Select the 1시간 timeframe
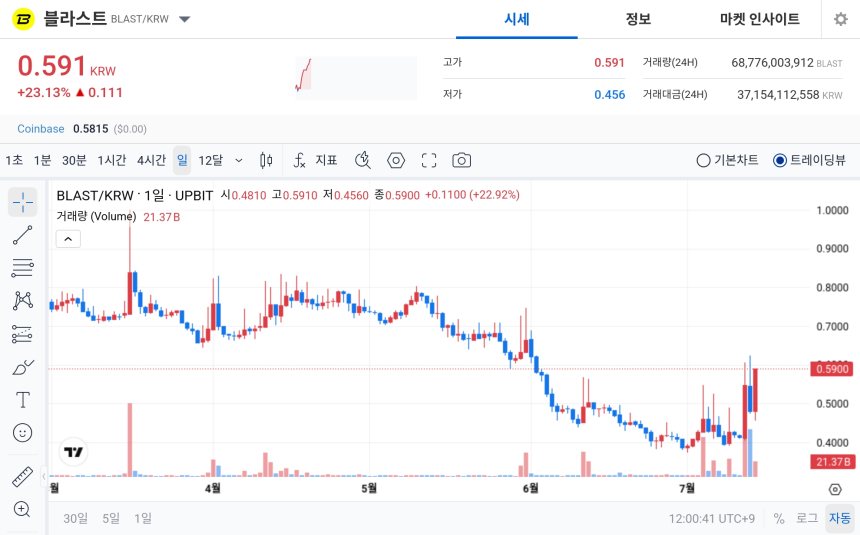The width and height of the screenshot is (860, 535). 112,160
